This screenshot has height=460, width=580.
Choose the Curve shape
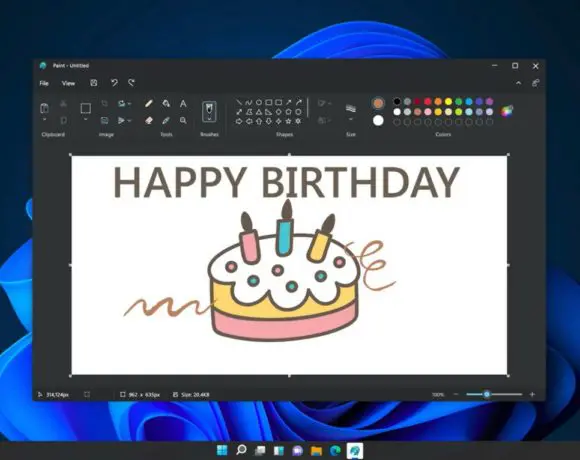[249, 102]
